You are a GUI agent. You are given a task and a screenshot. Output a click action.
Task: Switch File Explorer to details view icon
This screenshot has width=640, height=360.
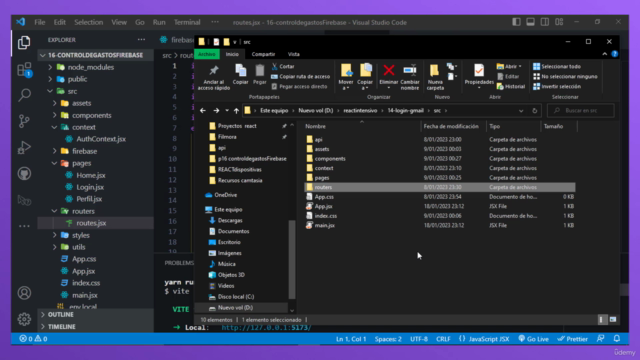point(602,320)
